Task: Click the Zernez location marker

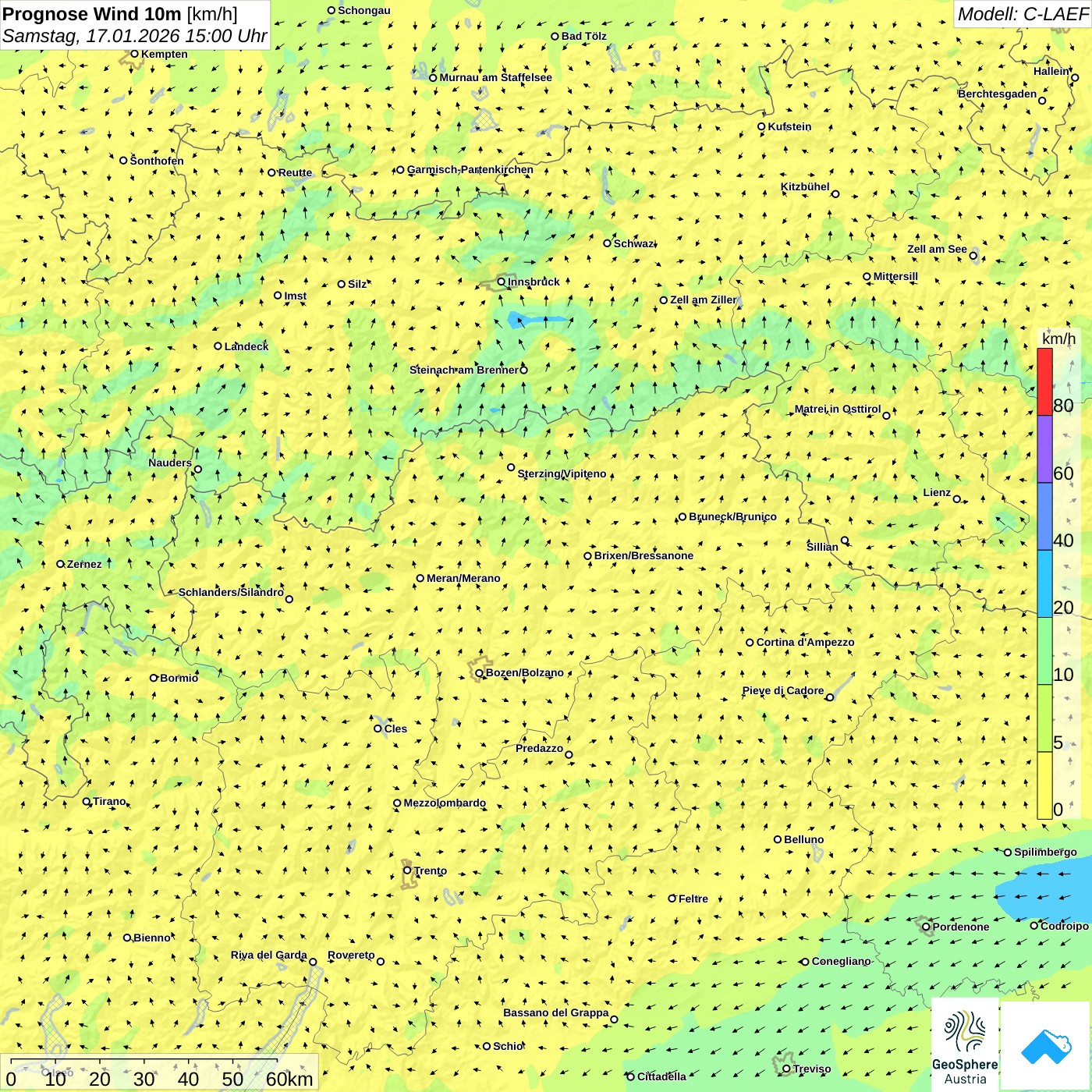Action: (x=60, y=564)
